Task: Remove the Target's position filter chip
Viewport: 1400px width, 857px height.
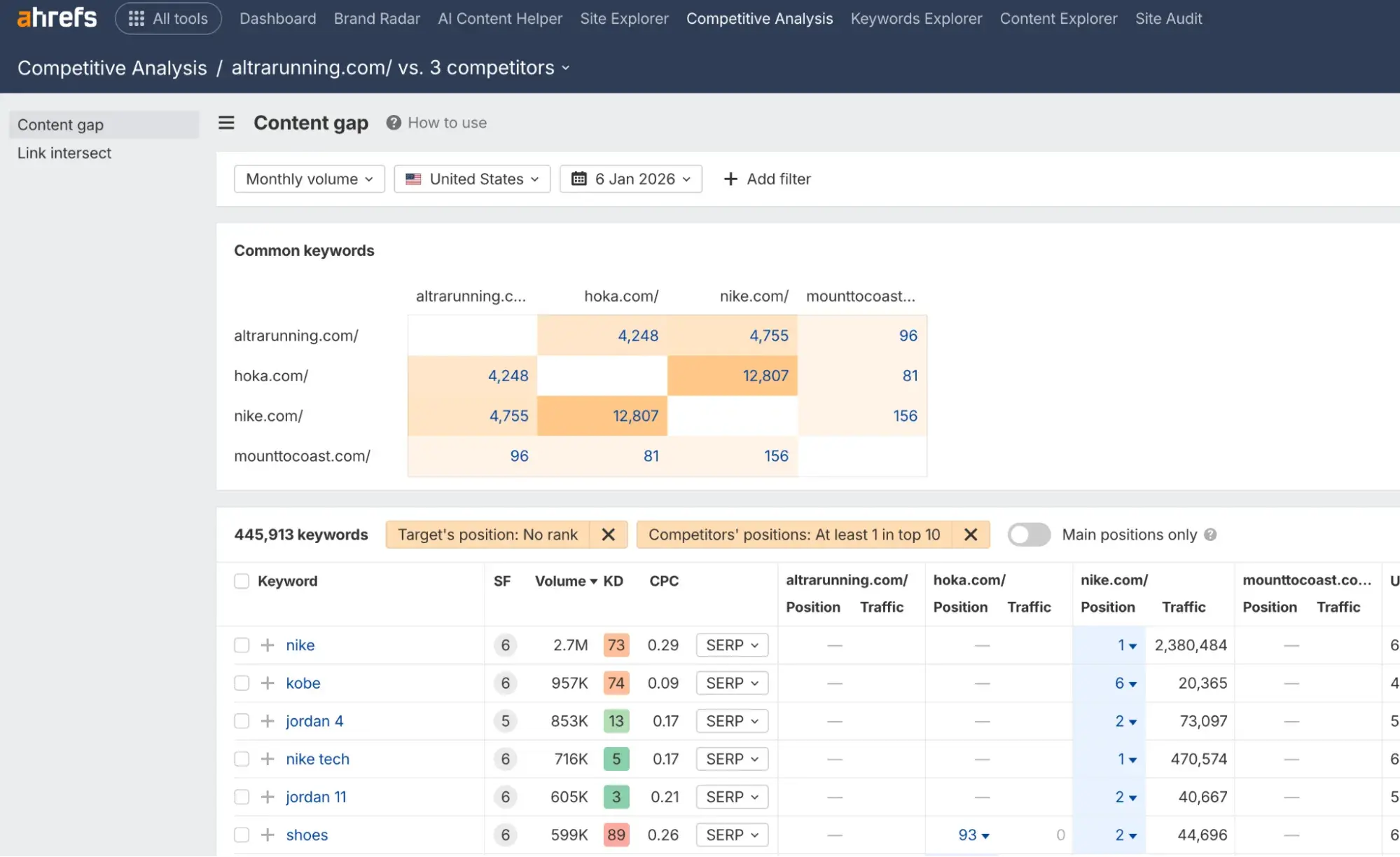Action: [x=608, y=534]
